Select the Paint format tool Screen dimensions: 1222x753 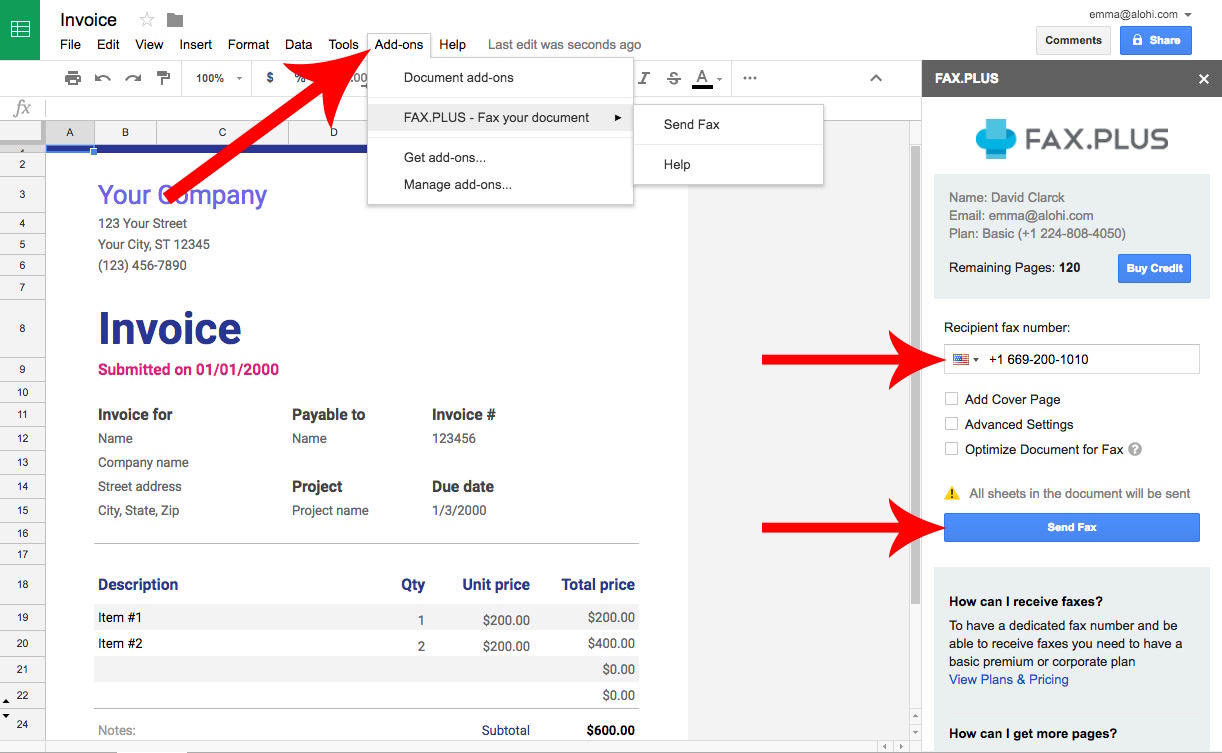tap(162, 77)
